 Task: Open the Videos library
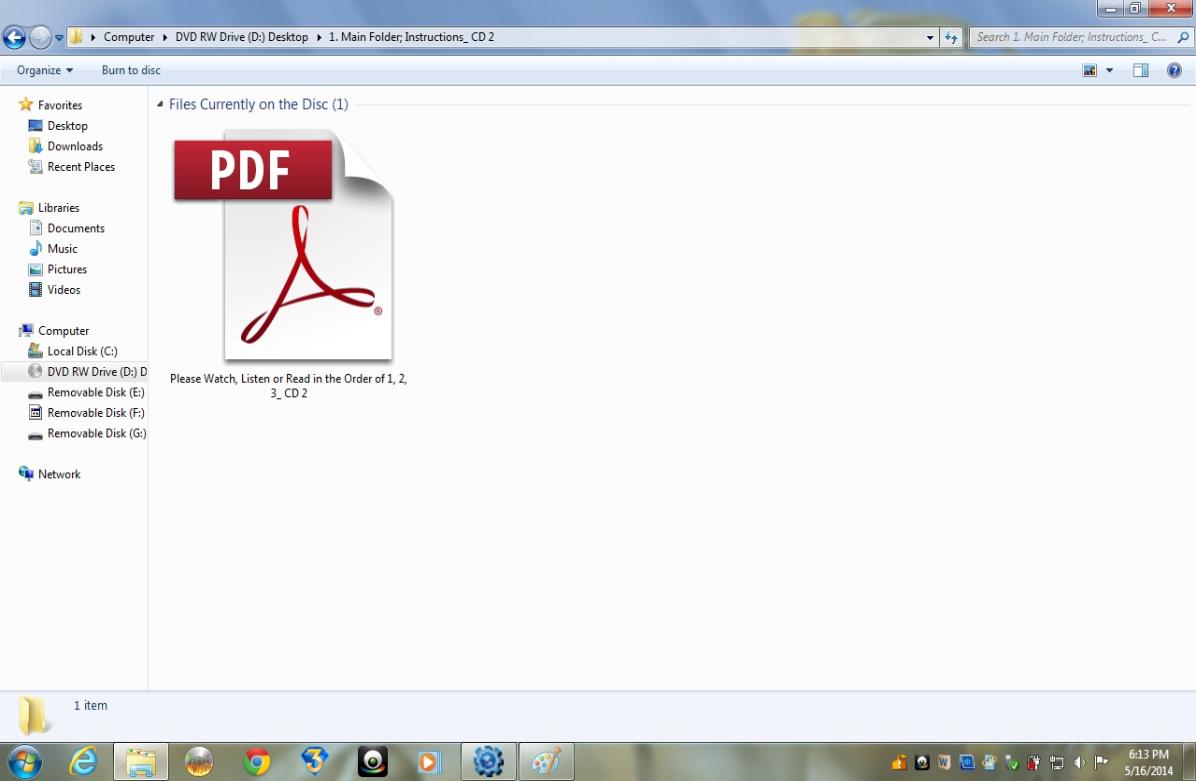point(63,290)
